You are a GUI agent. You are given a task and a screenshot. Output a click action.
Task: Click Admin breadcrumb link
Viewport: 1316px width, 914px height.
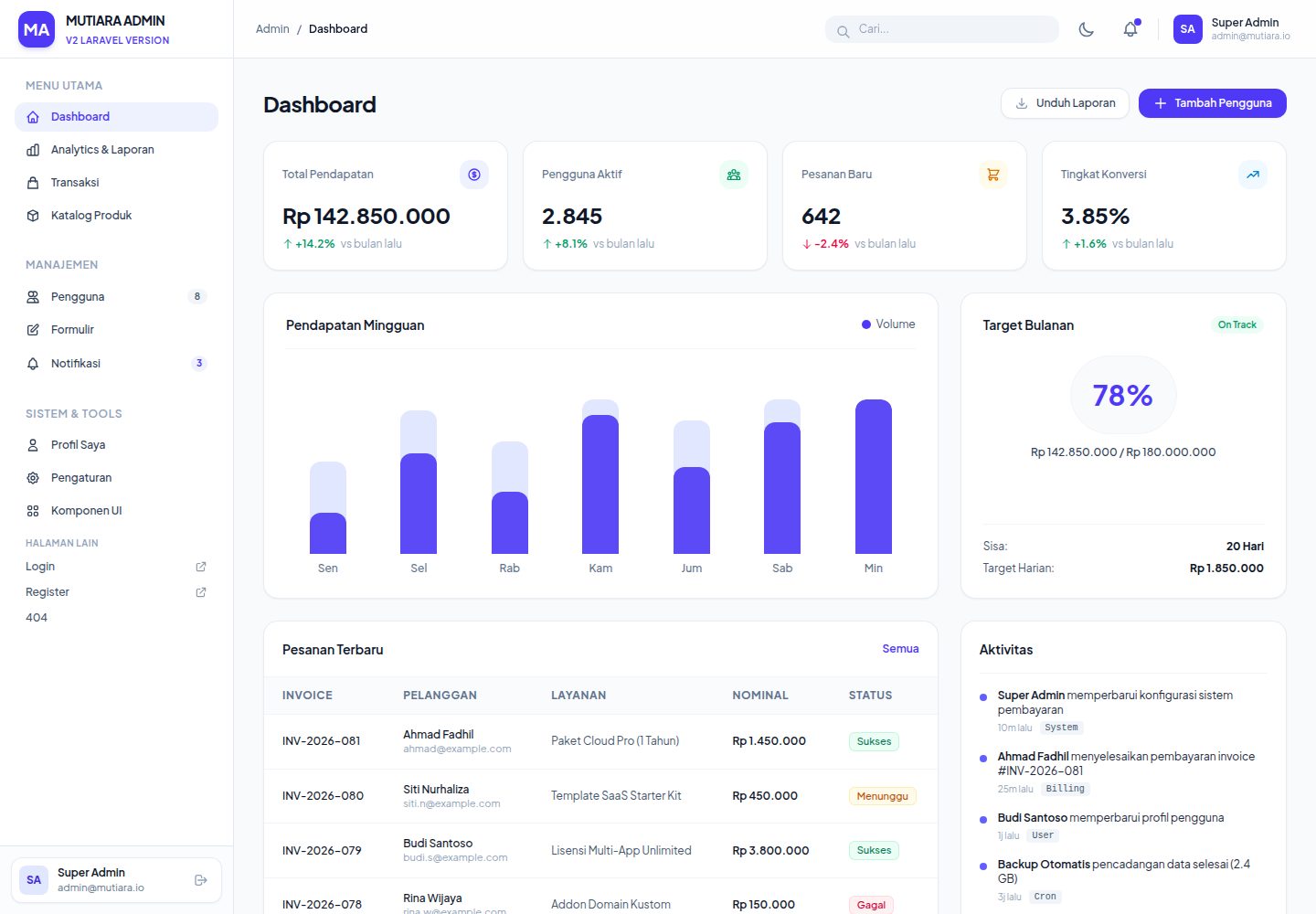[x=272, y=29]
